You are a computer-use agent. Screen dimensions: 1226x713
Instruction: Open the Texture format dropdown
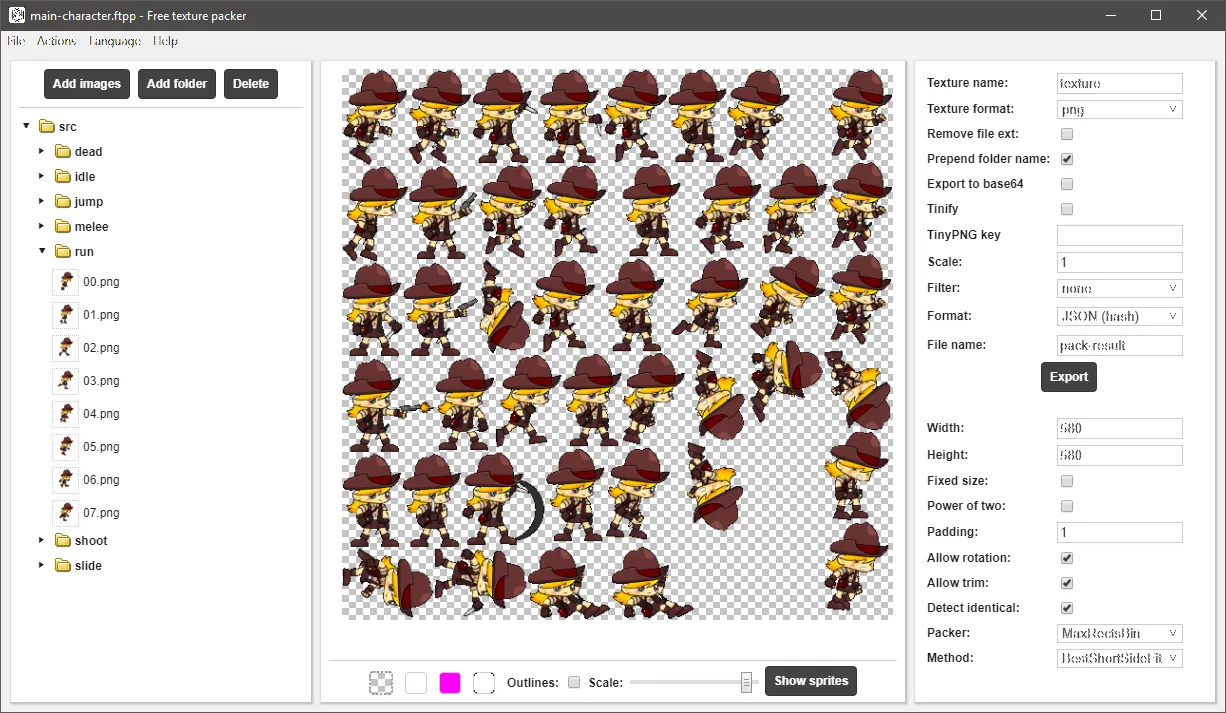(1120, 109)
